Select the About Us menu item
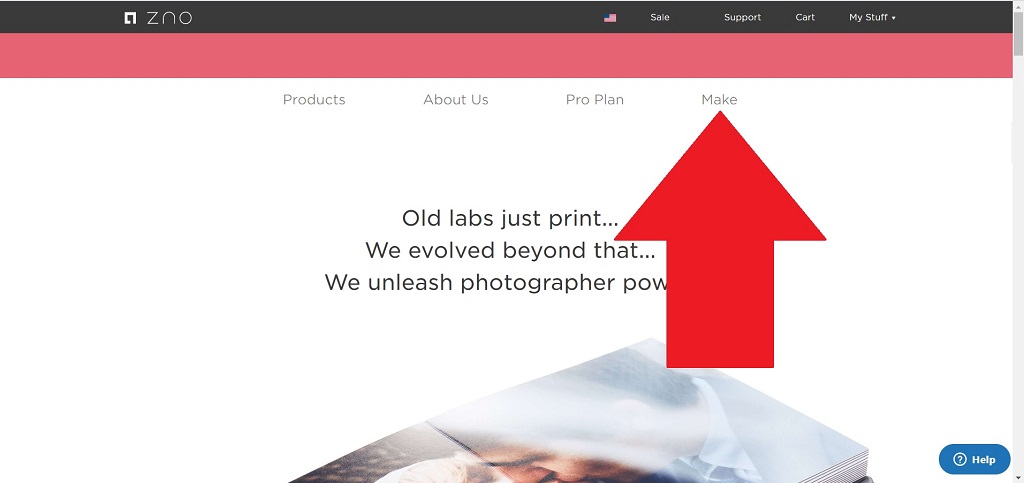 [x=456, y=100]
